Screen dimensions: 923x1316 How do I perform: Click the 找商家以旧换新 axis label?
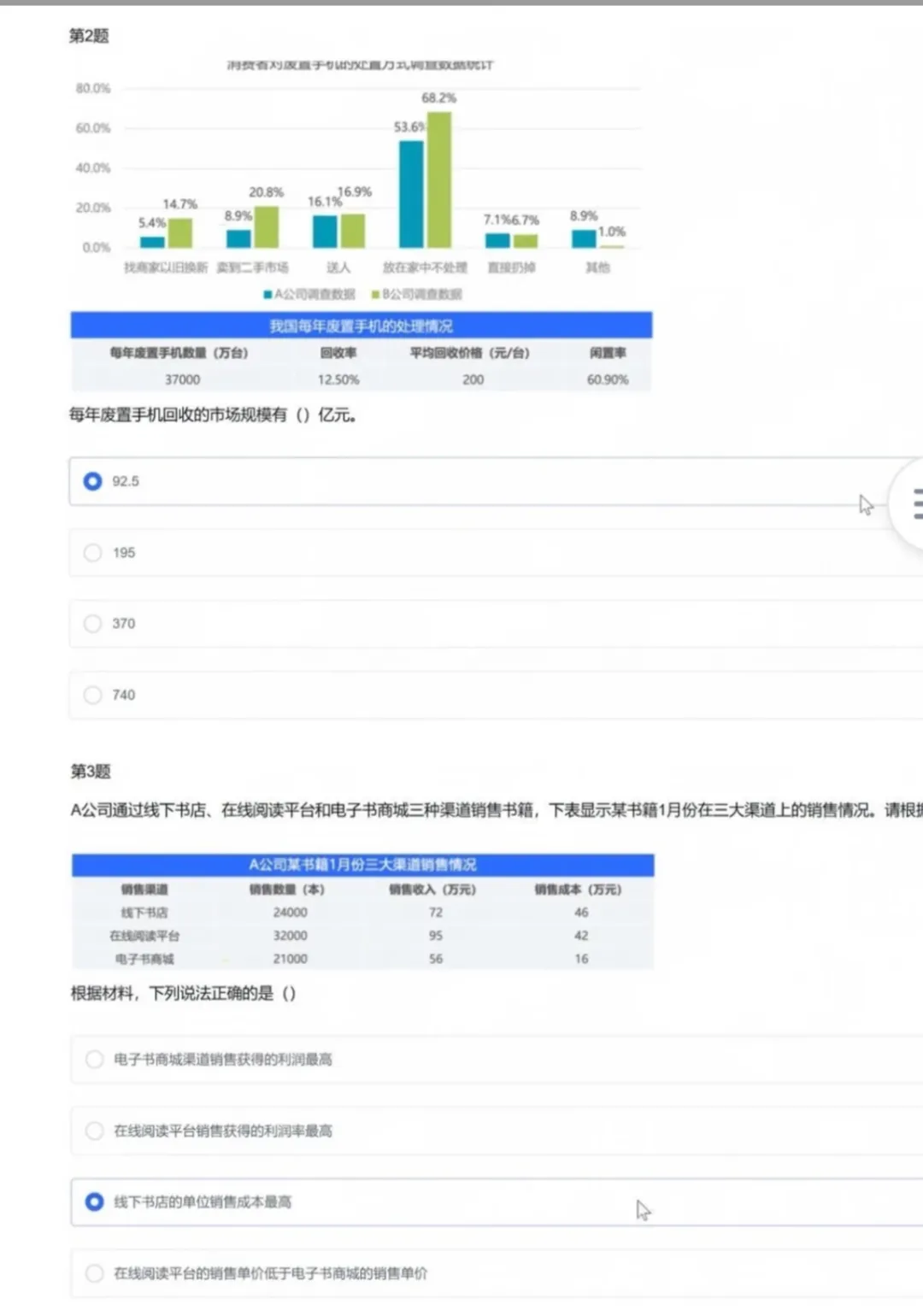[166, 267]
